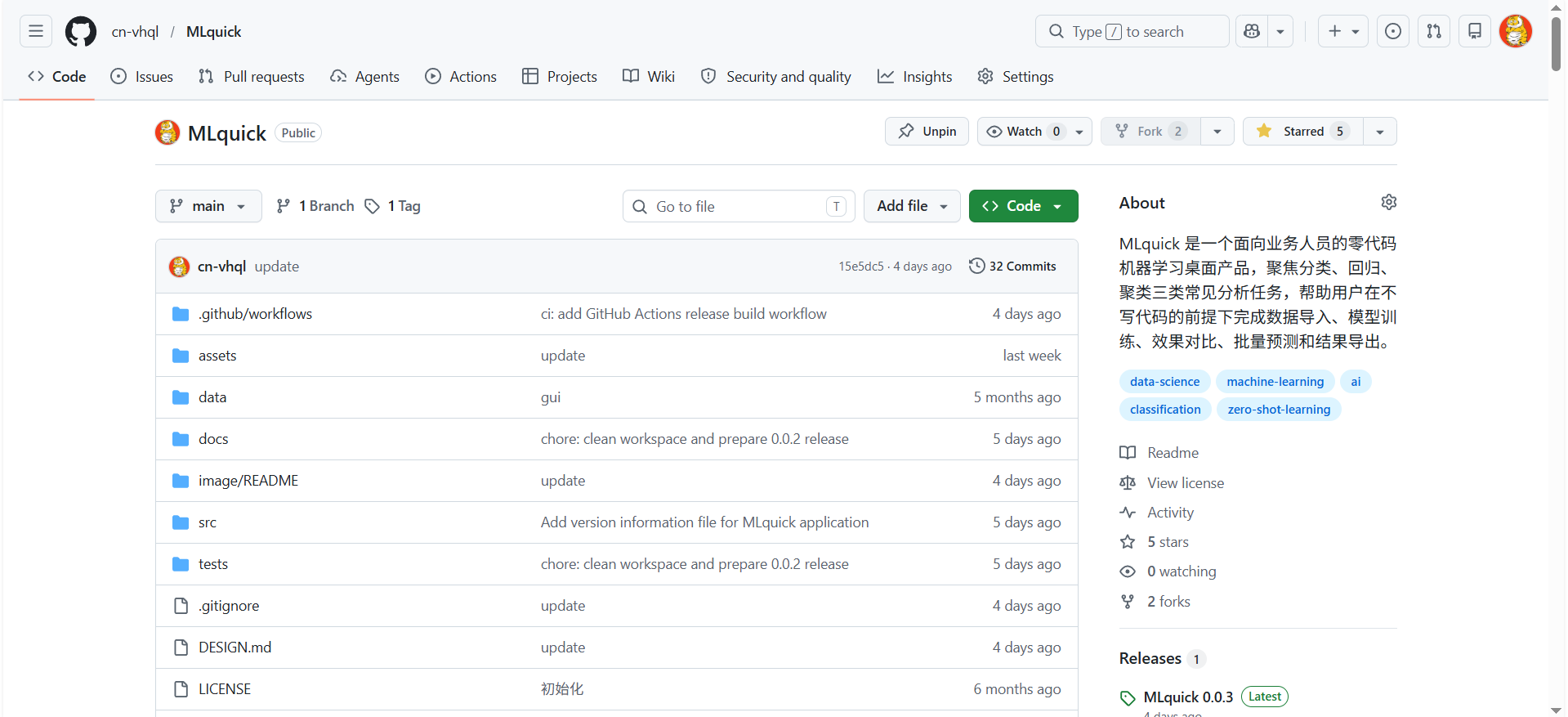1568x717 pixels.
Task: View the 0 watching link
Action: click(x=1168, y=571)
